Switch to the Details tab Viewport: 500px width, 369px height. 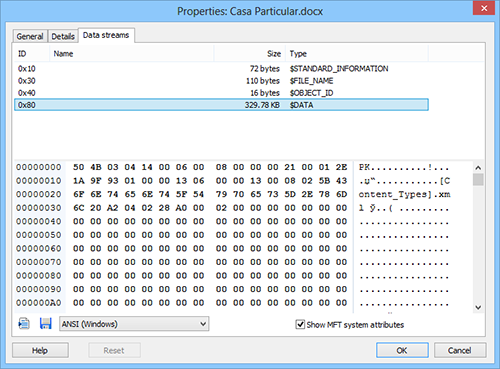click(63, 36)
